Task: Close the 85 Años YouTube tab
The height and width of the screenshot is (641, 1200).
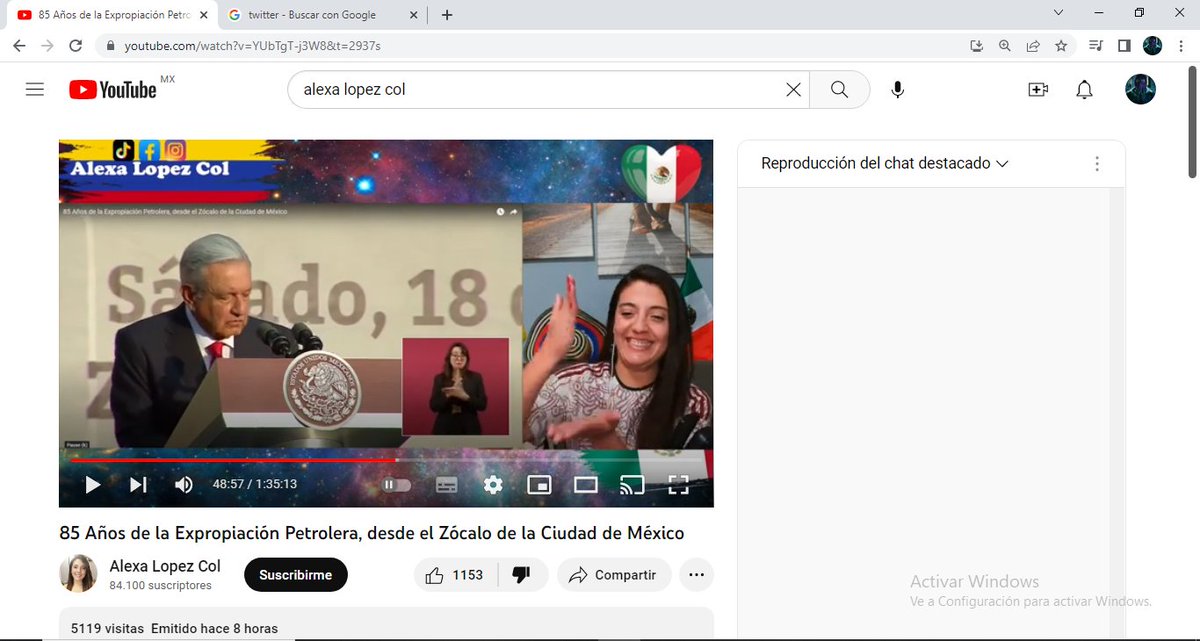Action: pos(205,15)
